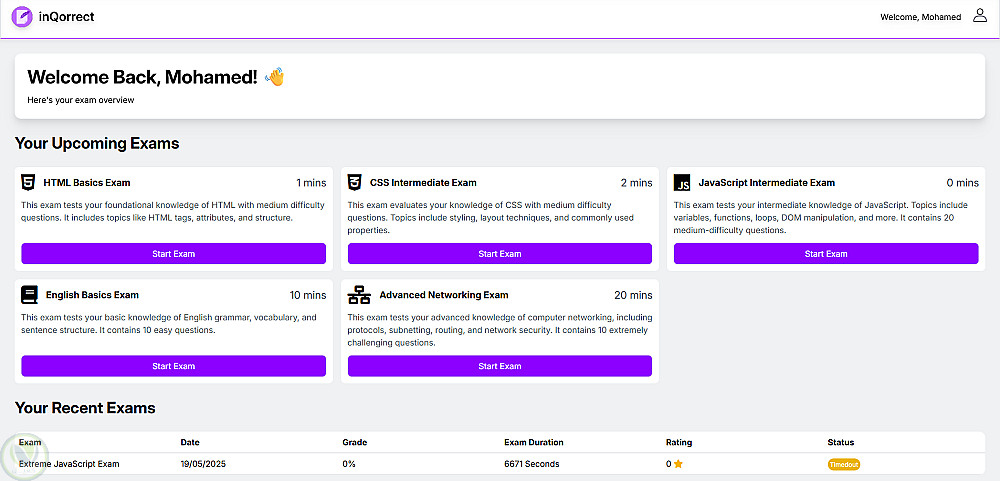Click the Advanced Networking exam description

(x=499, y=330)
